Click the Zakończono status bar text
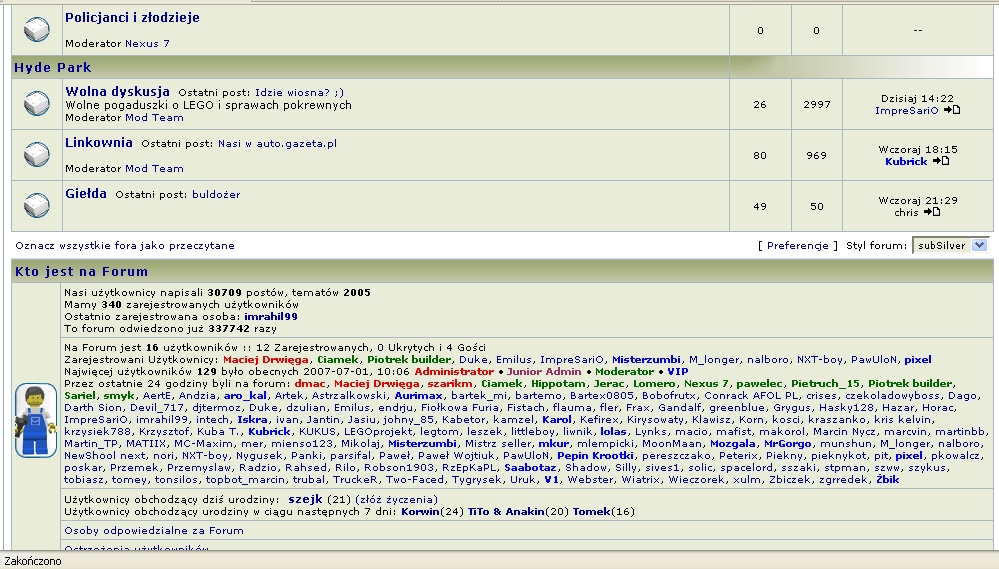 [x=32, y=561]
